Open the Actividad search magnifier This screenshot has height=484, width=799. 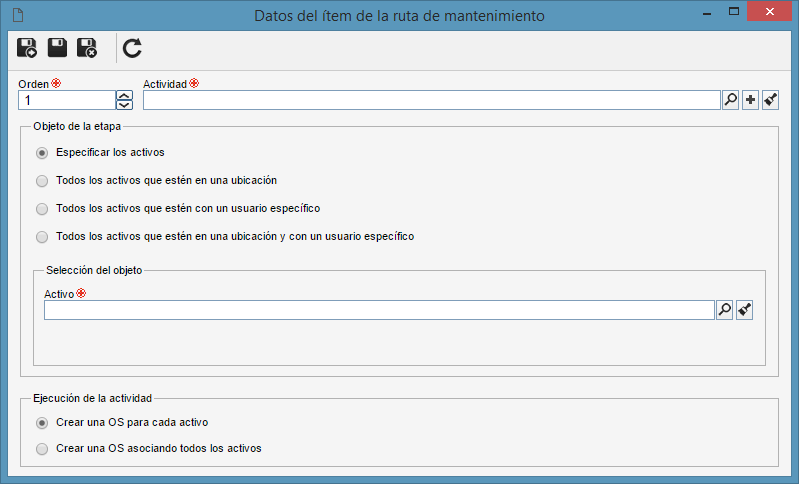pyautogui.click(x=731, y=100)
